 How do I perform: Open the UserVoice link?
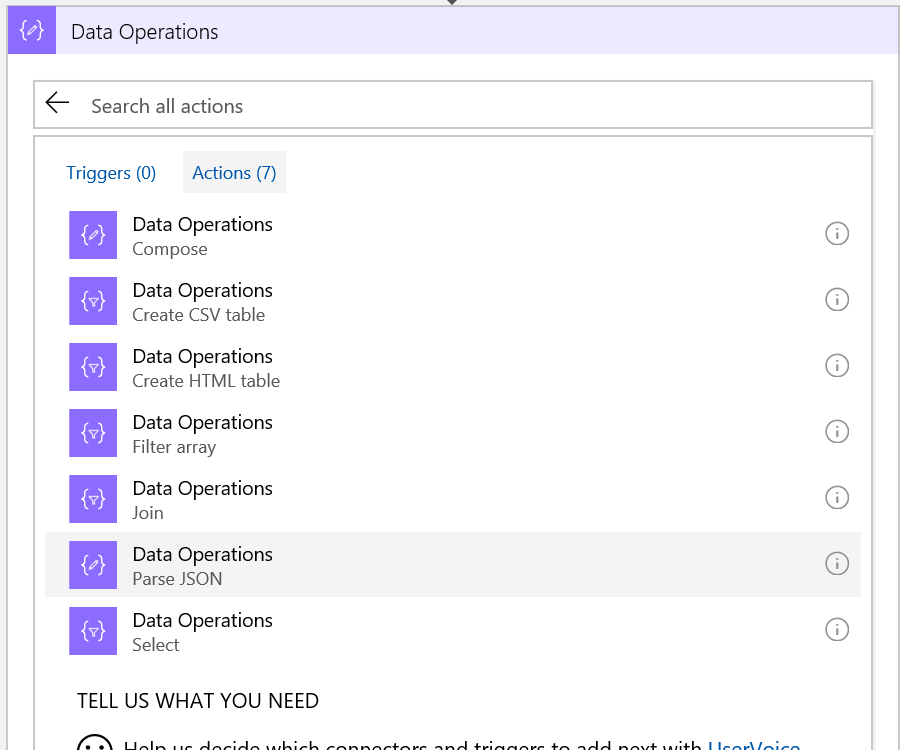point(753,743)
